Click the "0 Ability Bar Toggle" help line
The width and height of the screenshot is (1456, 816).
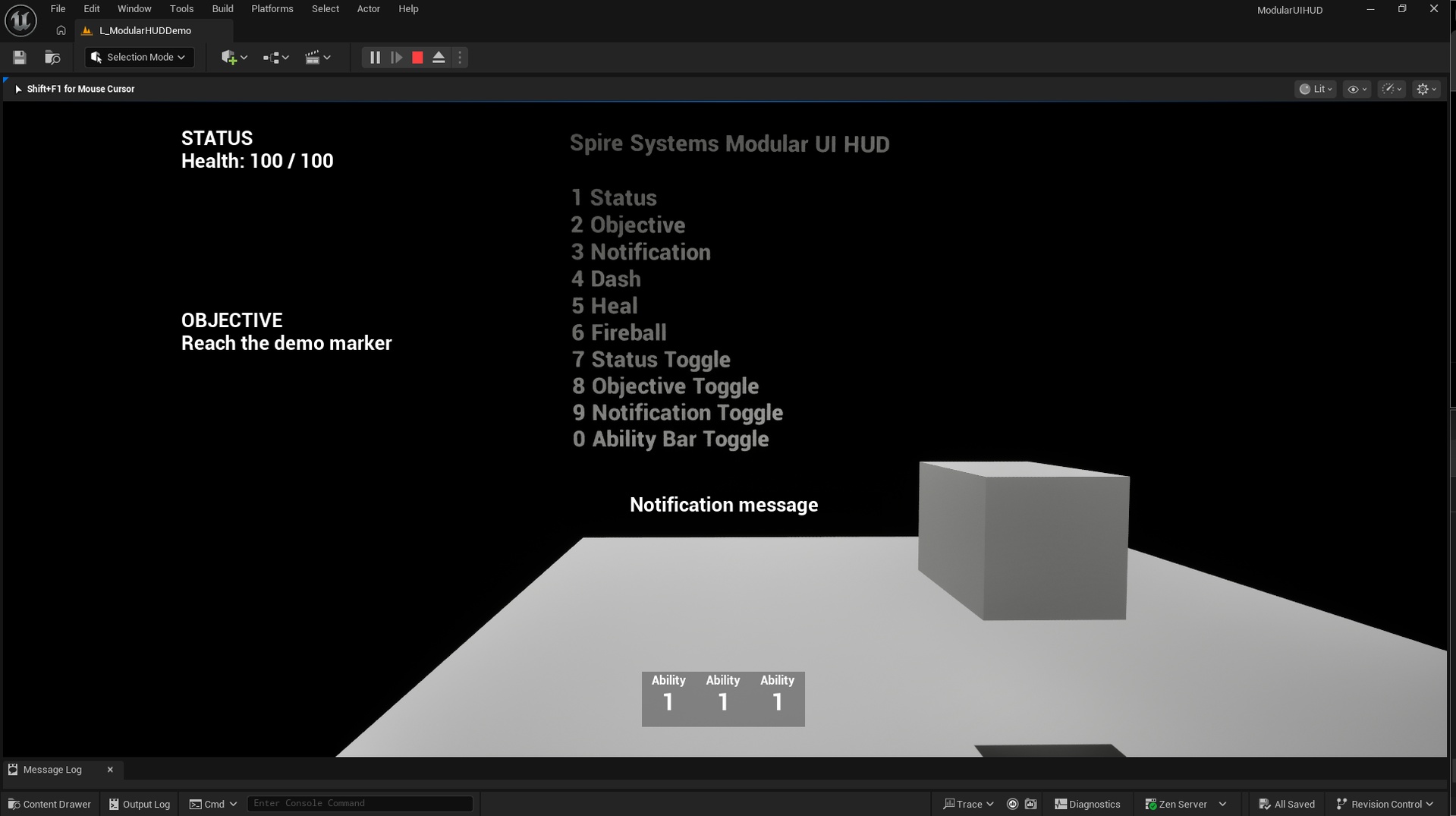[671, 440]
